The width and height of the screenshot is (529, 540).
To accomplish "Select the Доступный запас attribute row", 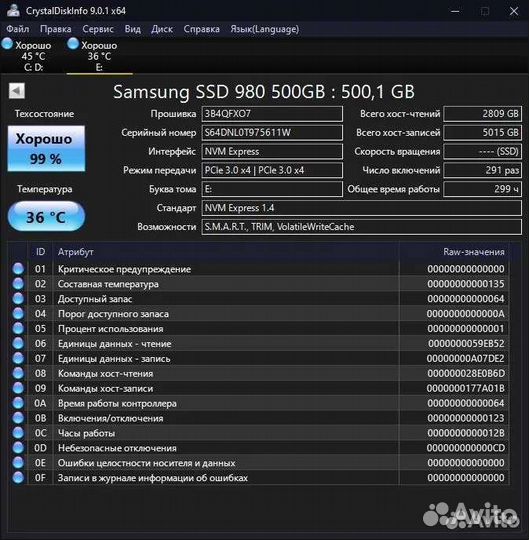I will [259, 299].
